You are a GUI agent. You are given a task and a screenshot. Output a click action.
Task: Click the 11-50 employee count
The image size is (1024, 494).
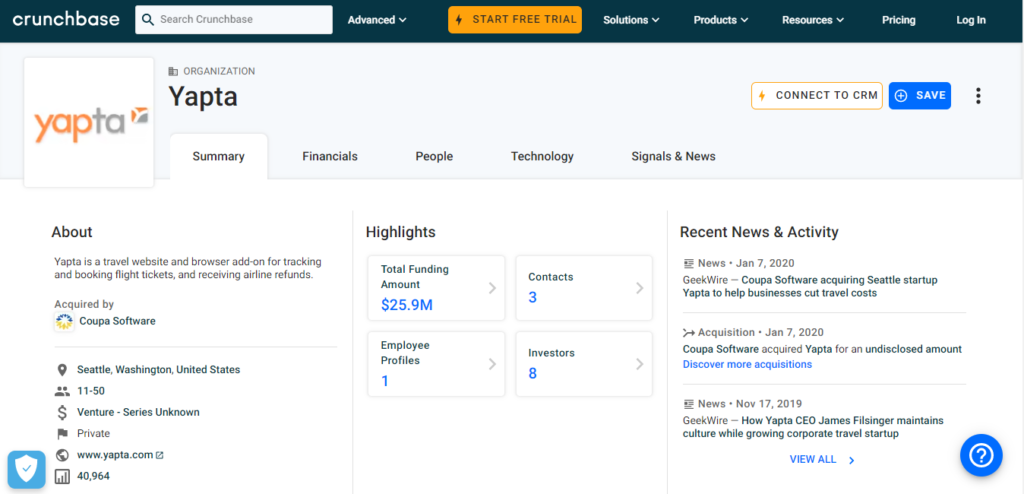pos(91,391)
